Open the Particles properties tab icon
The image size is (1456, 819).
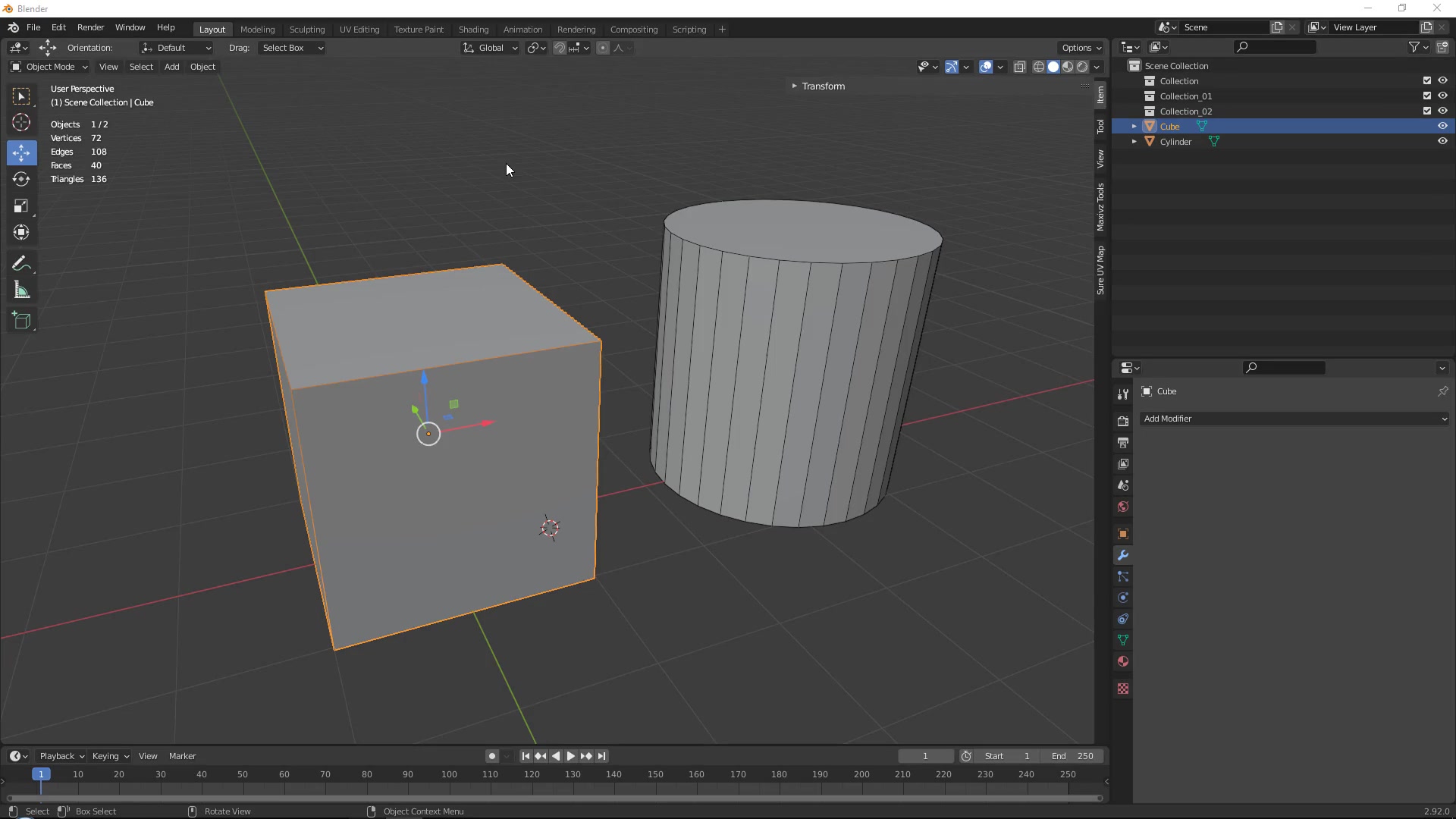click(x=1123, y=576)
